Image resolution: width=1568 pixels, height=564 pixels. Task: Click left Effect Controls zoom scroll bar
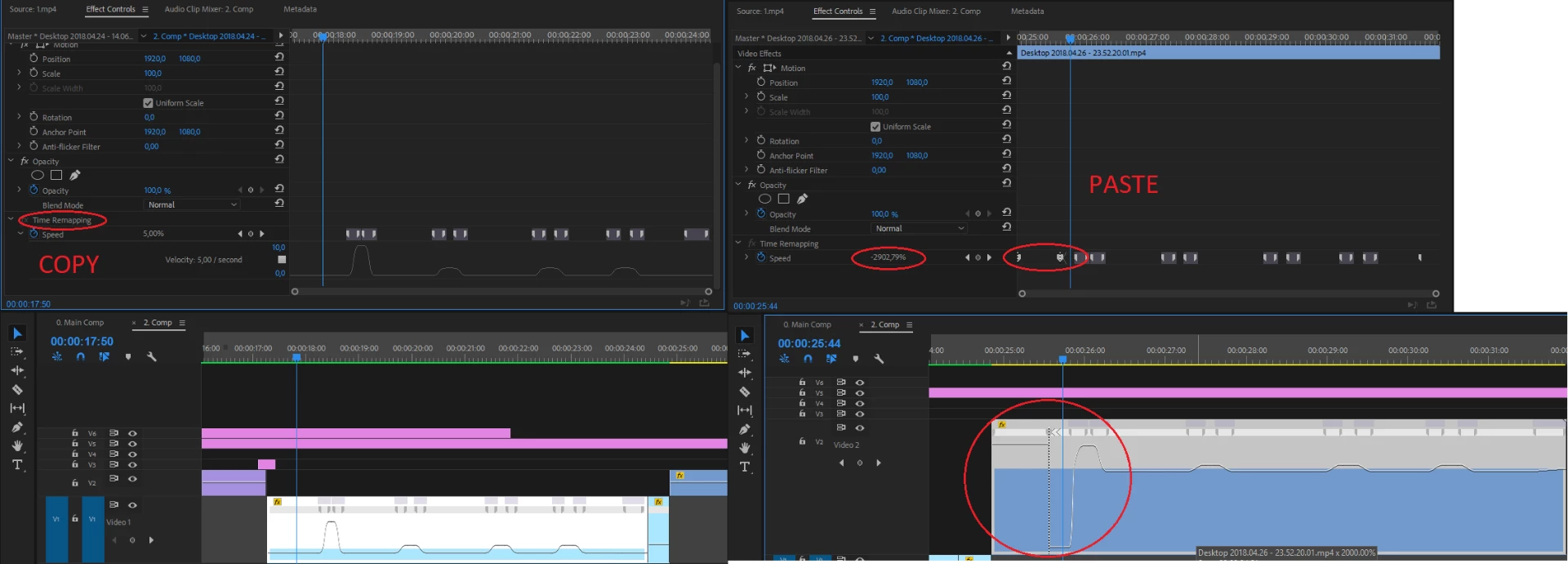click(x=501, y=291)
